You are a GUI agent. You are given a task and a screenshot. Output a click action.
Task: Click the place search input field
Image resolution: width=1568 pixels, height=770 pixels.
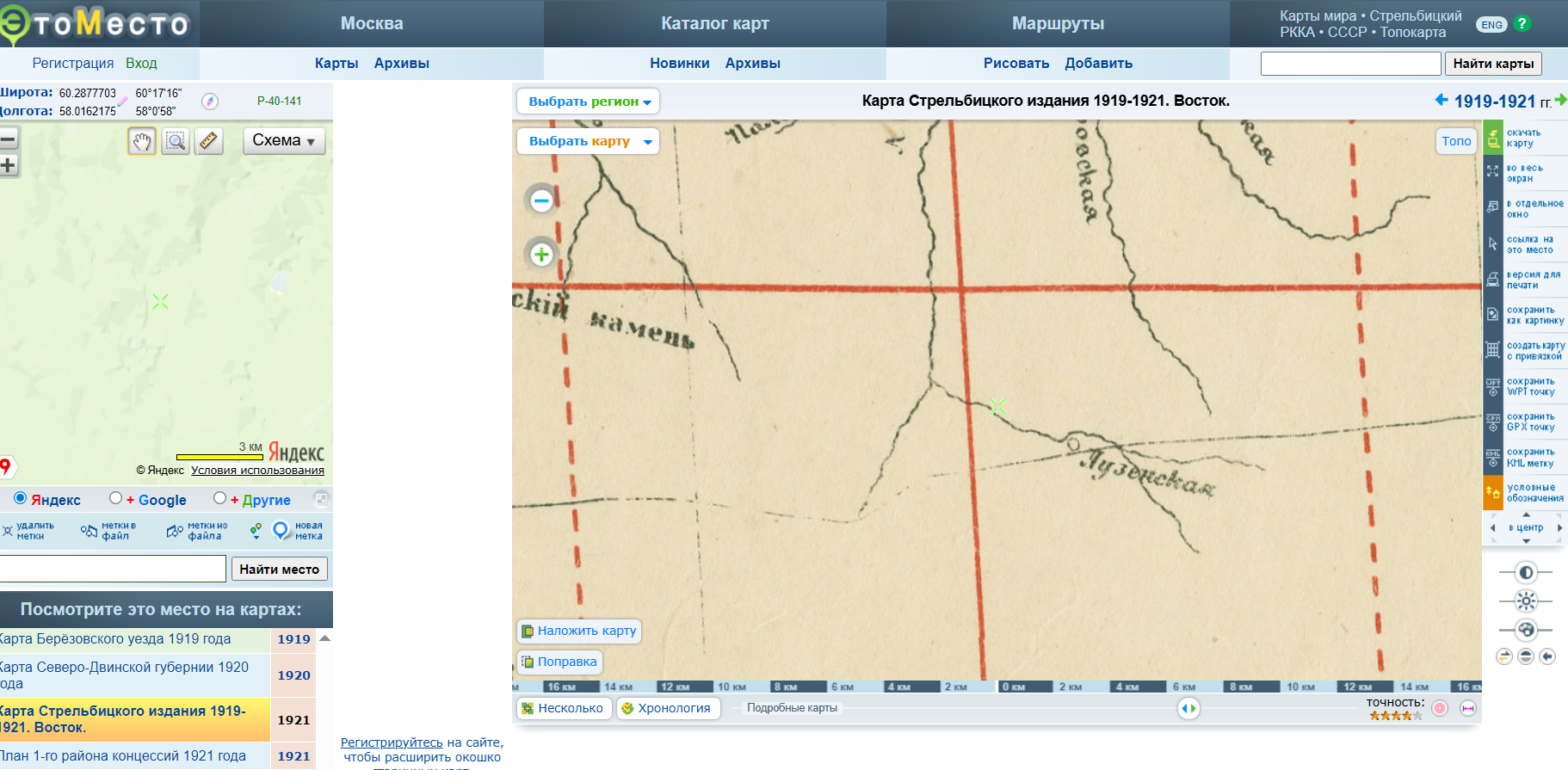112,569
